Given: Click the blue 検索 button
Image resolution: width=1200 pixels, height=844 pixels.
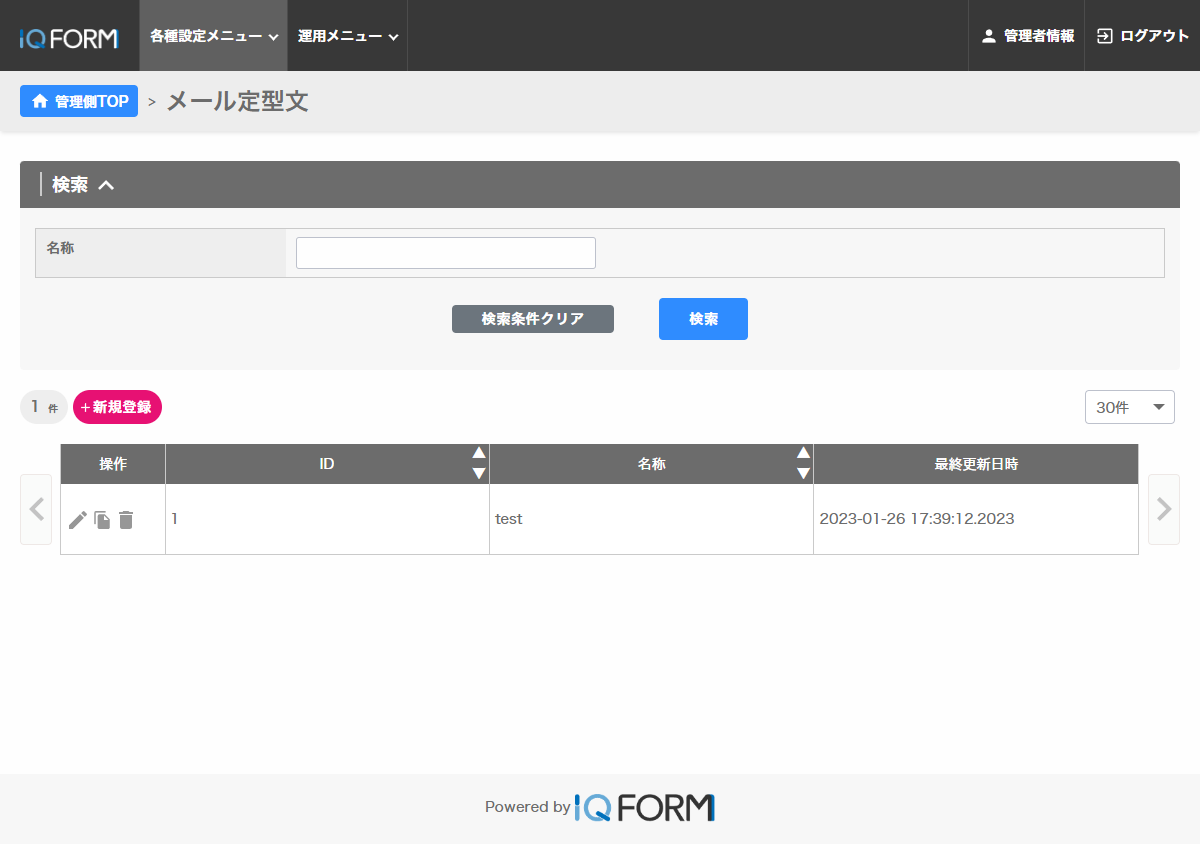Looking at the screenshot, I should pos(703,319).
